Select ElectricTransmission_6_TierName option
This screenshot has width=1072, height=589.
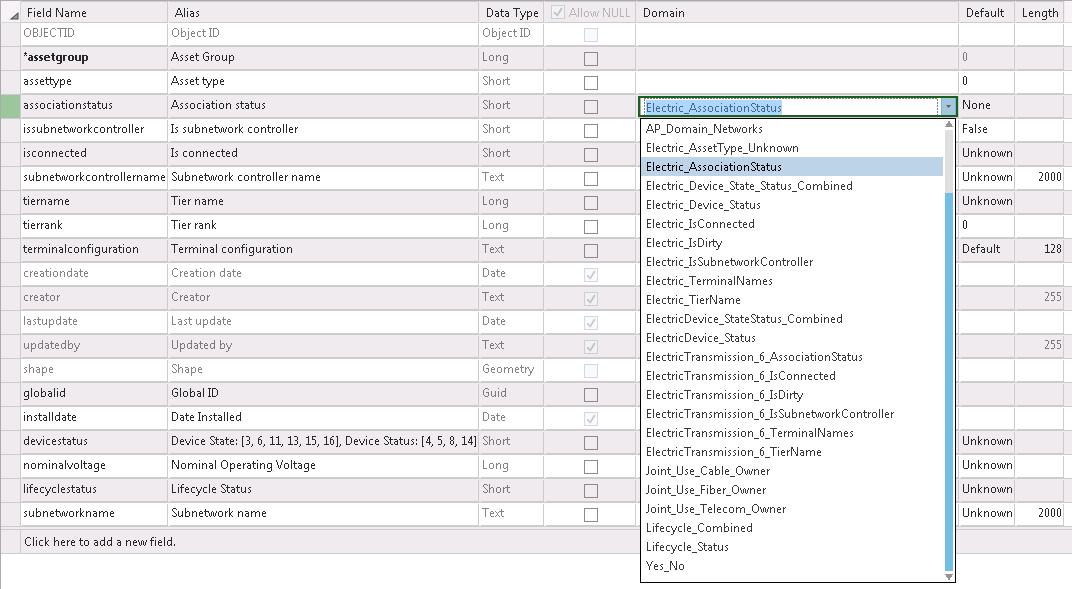(792, 452)
